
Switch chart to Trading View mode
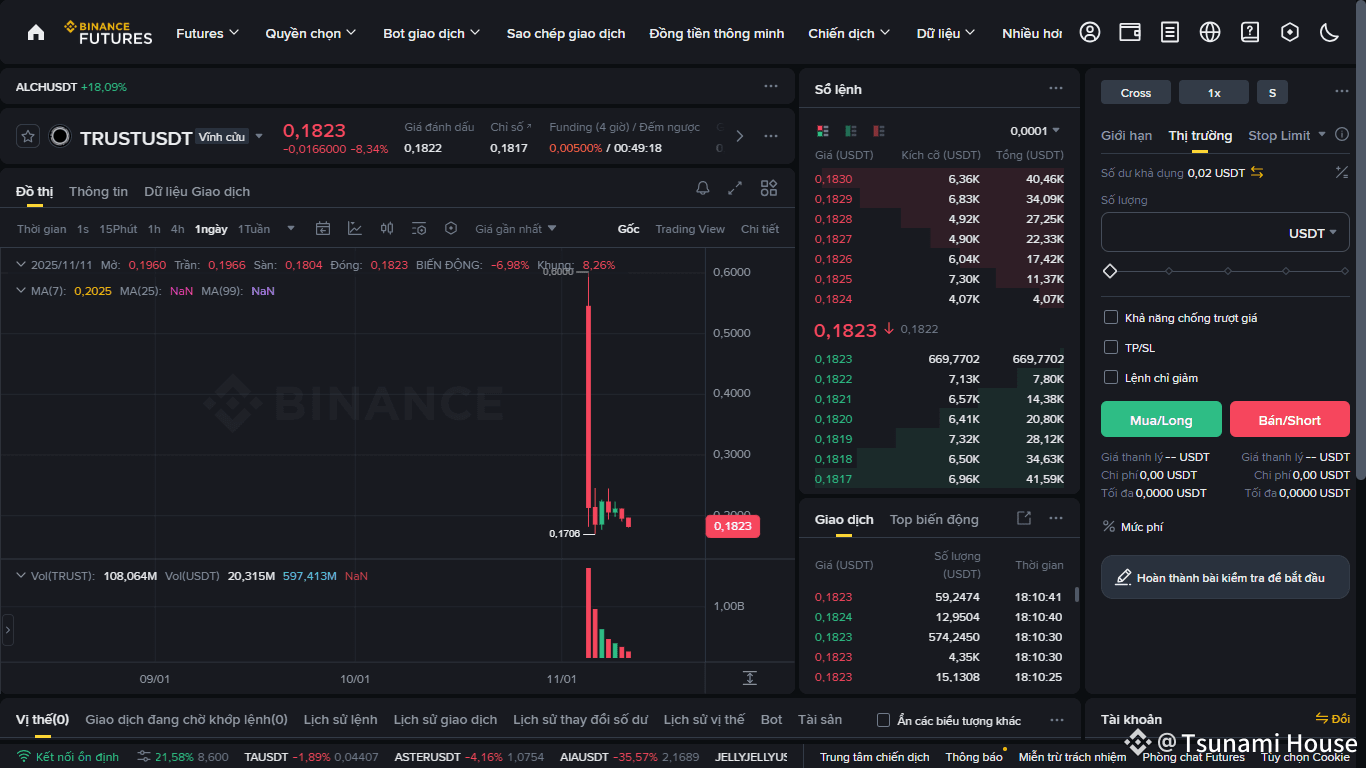click(690, 229)
